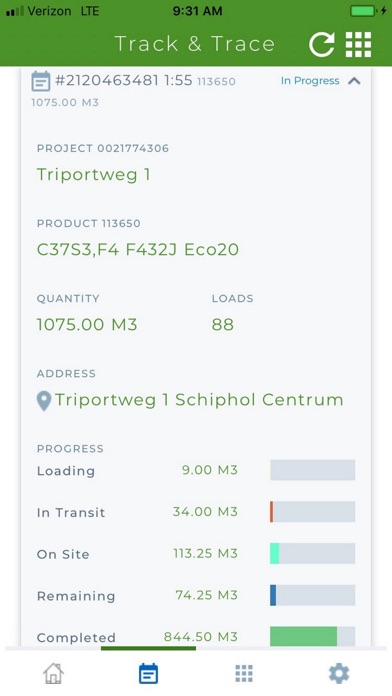Open settings gear in bottom navigation
The width and height of the screenshot is (392, 696).
[339, 674]
